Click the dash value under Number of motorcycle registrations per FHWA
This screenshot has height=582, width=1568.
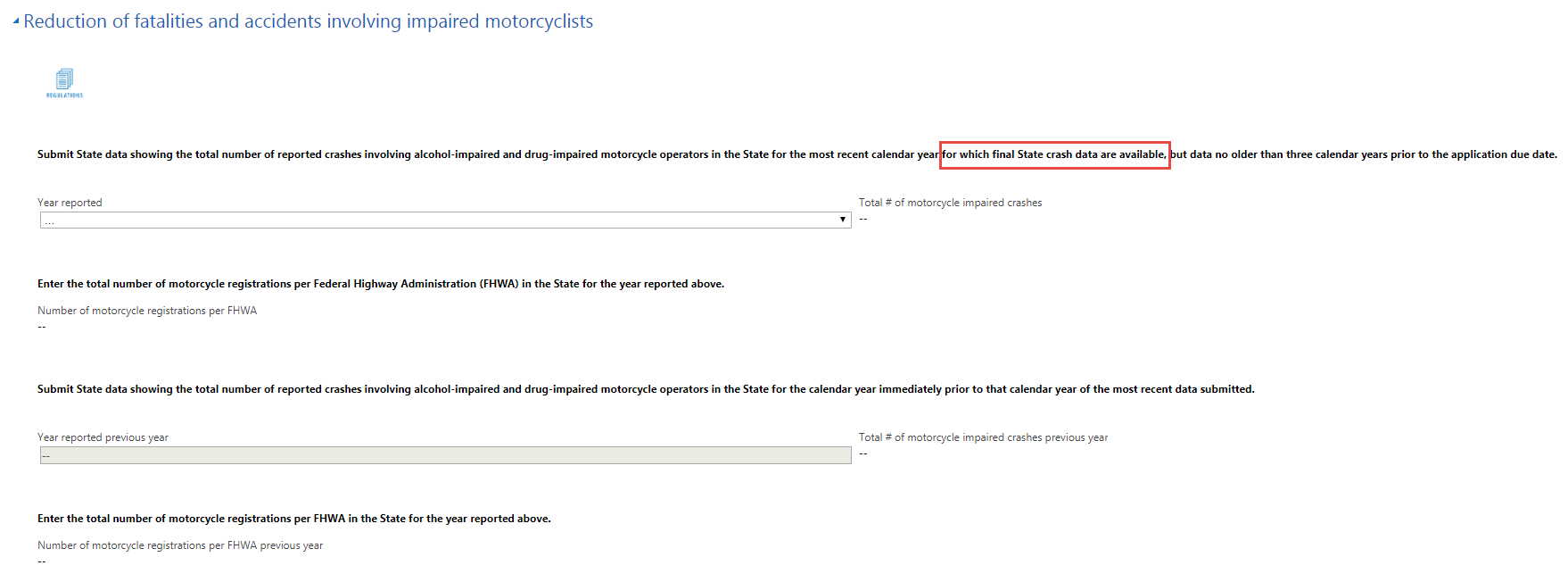pos(42,328)
